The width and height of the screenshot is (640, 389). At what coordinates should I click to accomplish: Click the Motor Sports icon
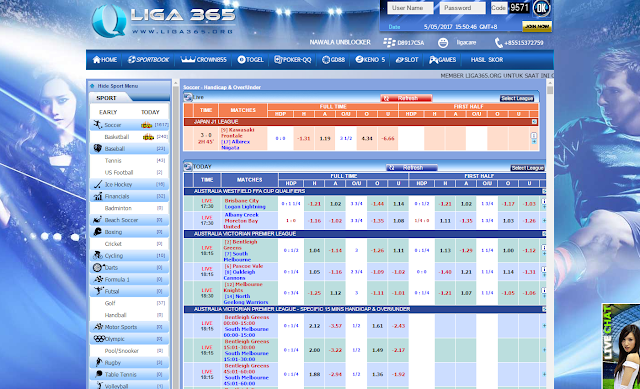(x=98, y=327)
